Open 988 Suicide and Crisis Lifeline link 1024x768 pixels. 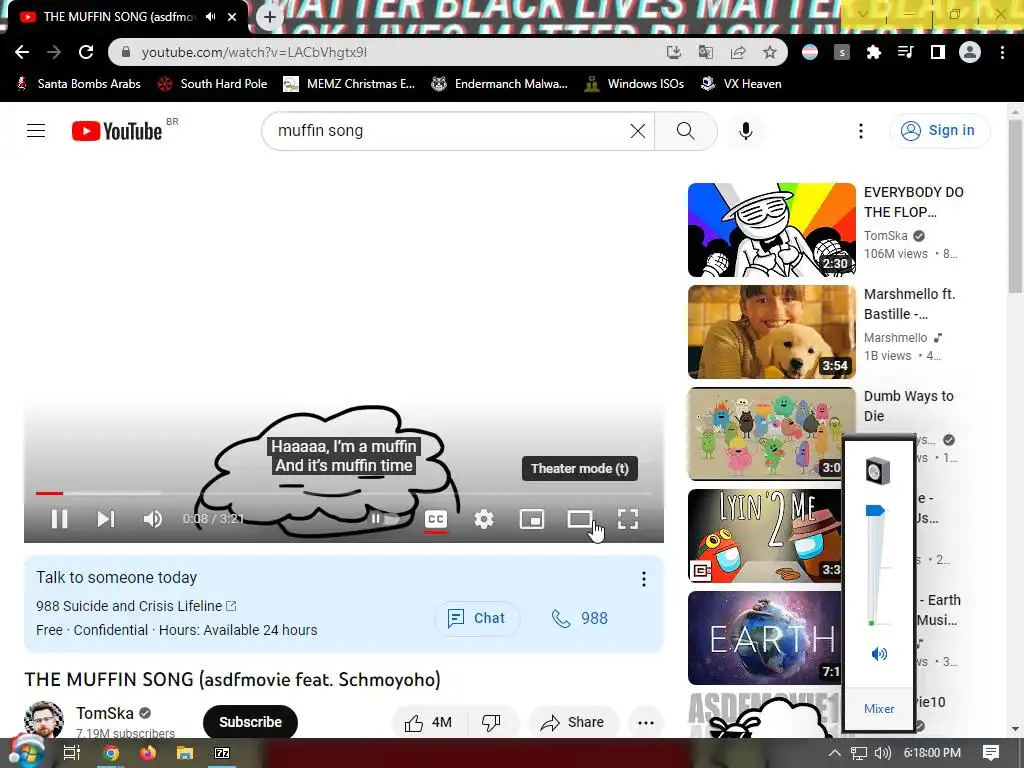tap(136, 606)
